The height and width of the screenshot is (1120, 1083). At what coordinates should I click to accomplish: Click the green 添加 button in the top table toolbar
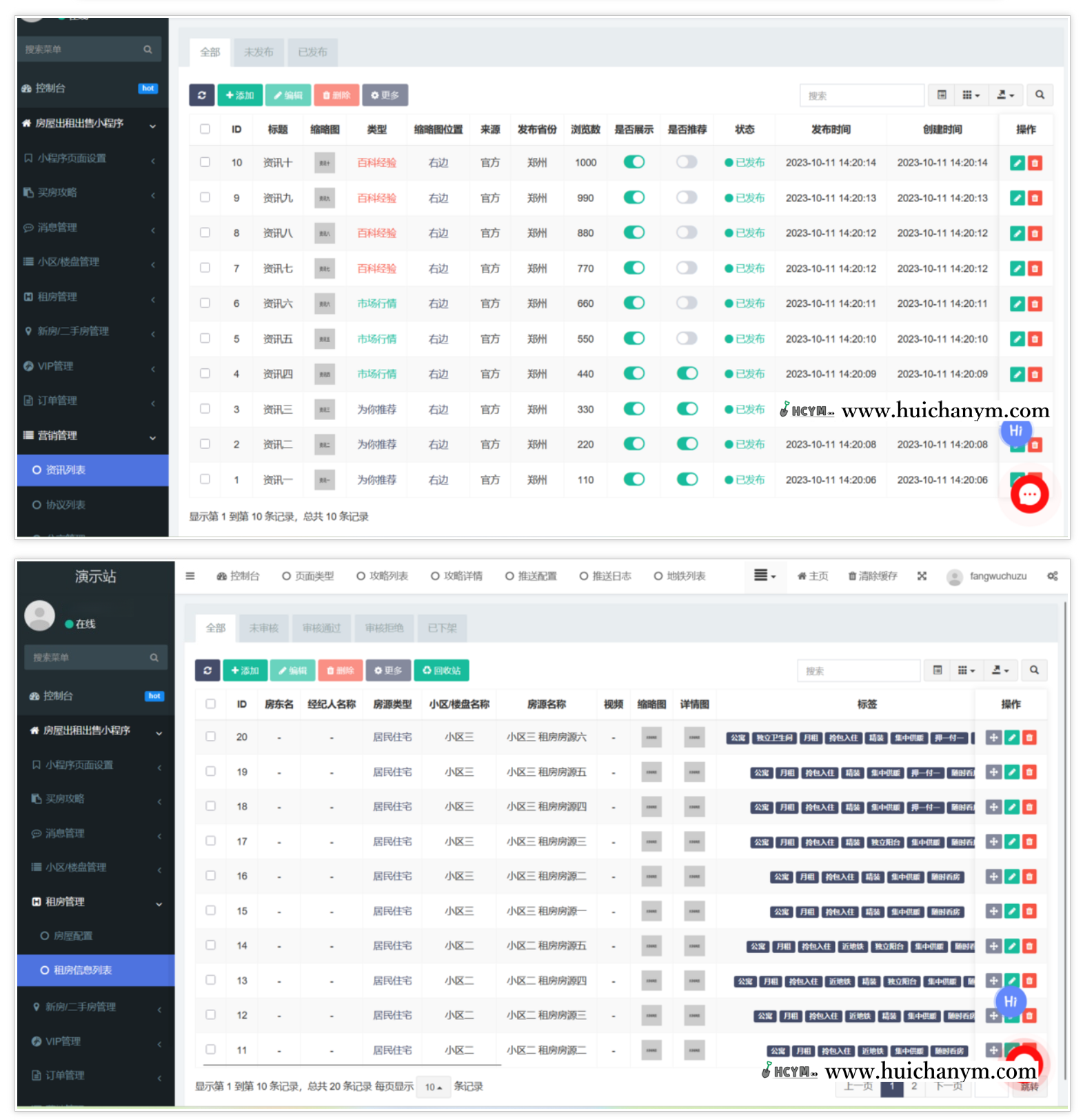[240, 95]
